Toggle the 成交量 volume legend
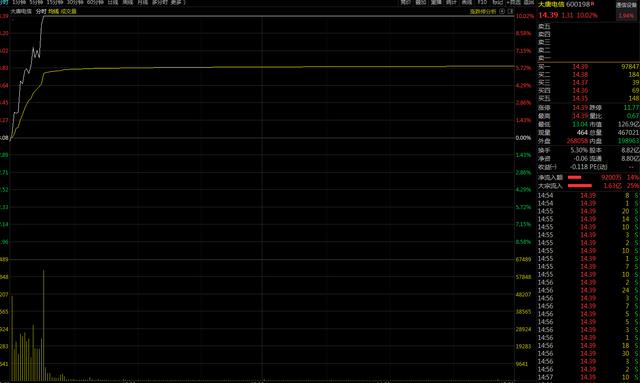This screenshot has height=383, width=640. tap(69, 11)
